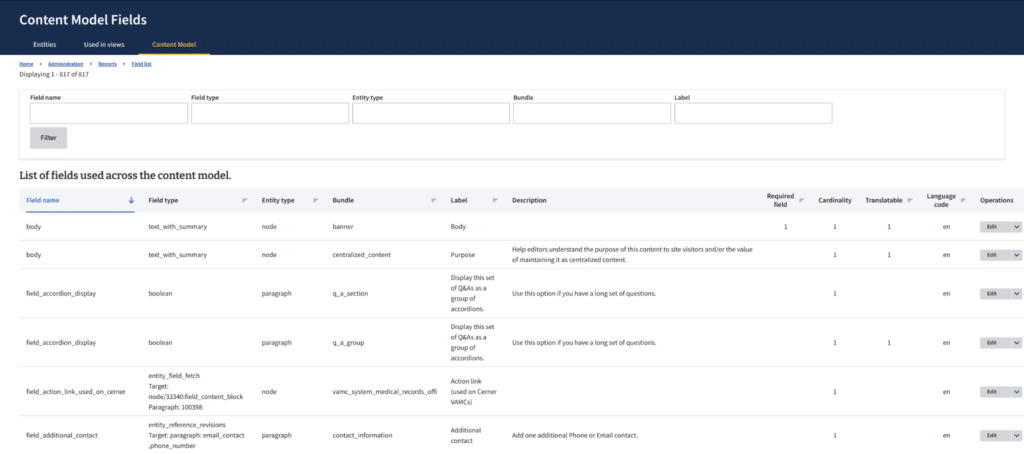The height and width of the screenshot is (454, 1024).
Task: Click the 'Content Model Fields' page title
Action: pos(83,20)
